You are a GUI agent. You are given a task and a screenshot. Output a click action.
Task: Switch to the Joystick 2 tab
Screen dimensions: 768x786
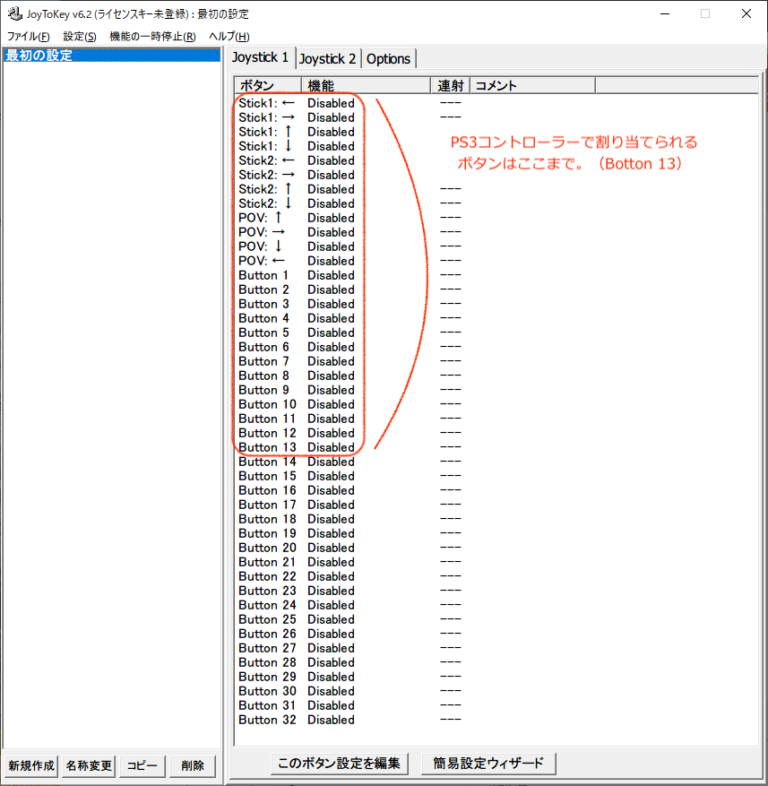328,59
